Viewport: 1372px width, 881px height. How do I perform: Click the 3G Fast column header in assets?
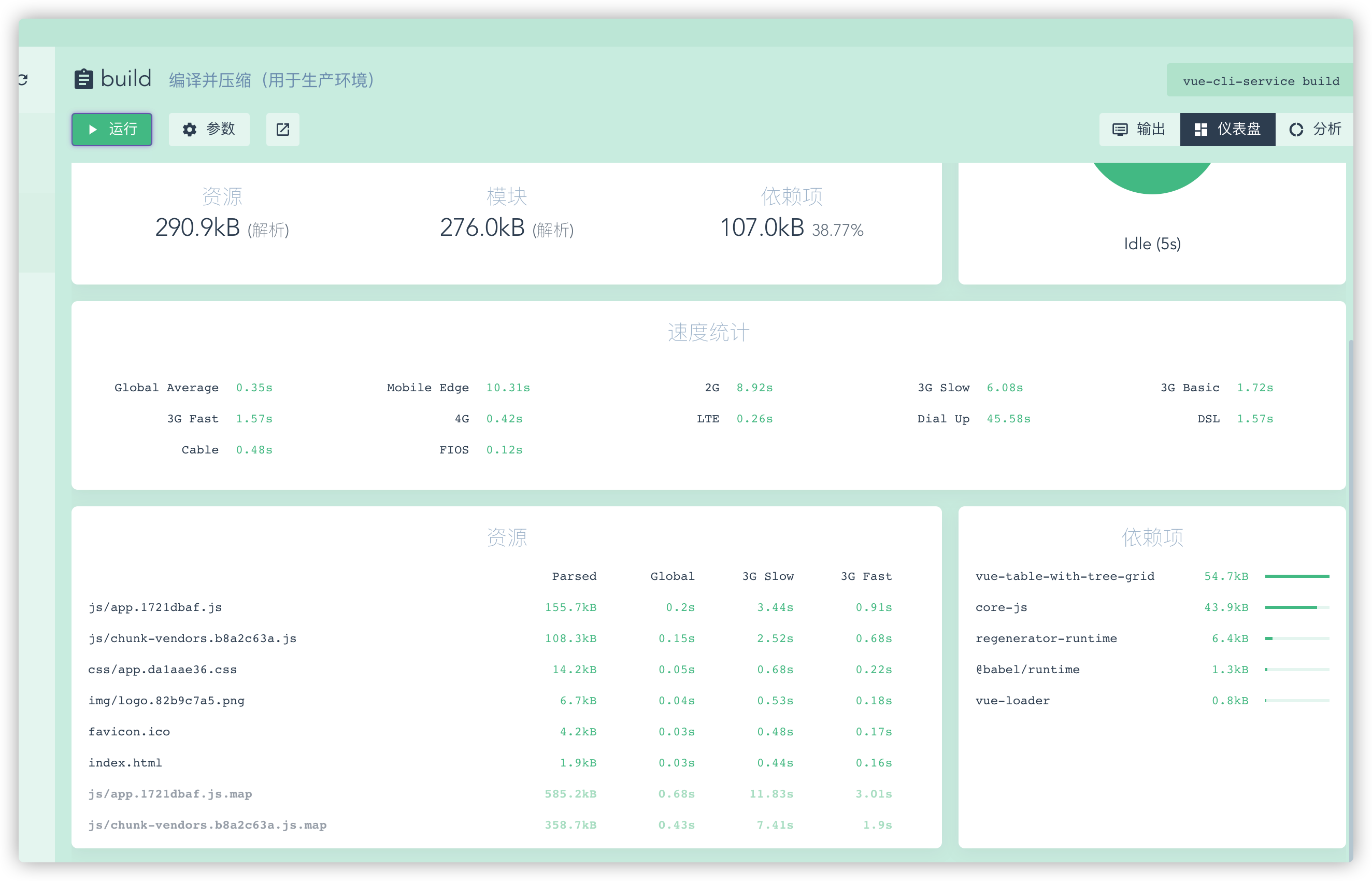pos(866,576)
